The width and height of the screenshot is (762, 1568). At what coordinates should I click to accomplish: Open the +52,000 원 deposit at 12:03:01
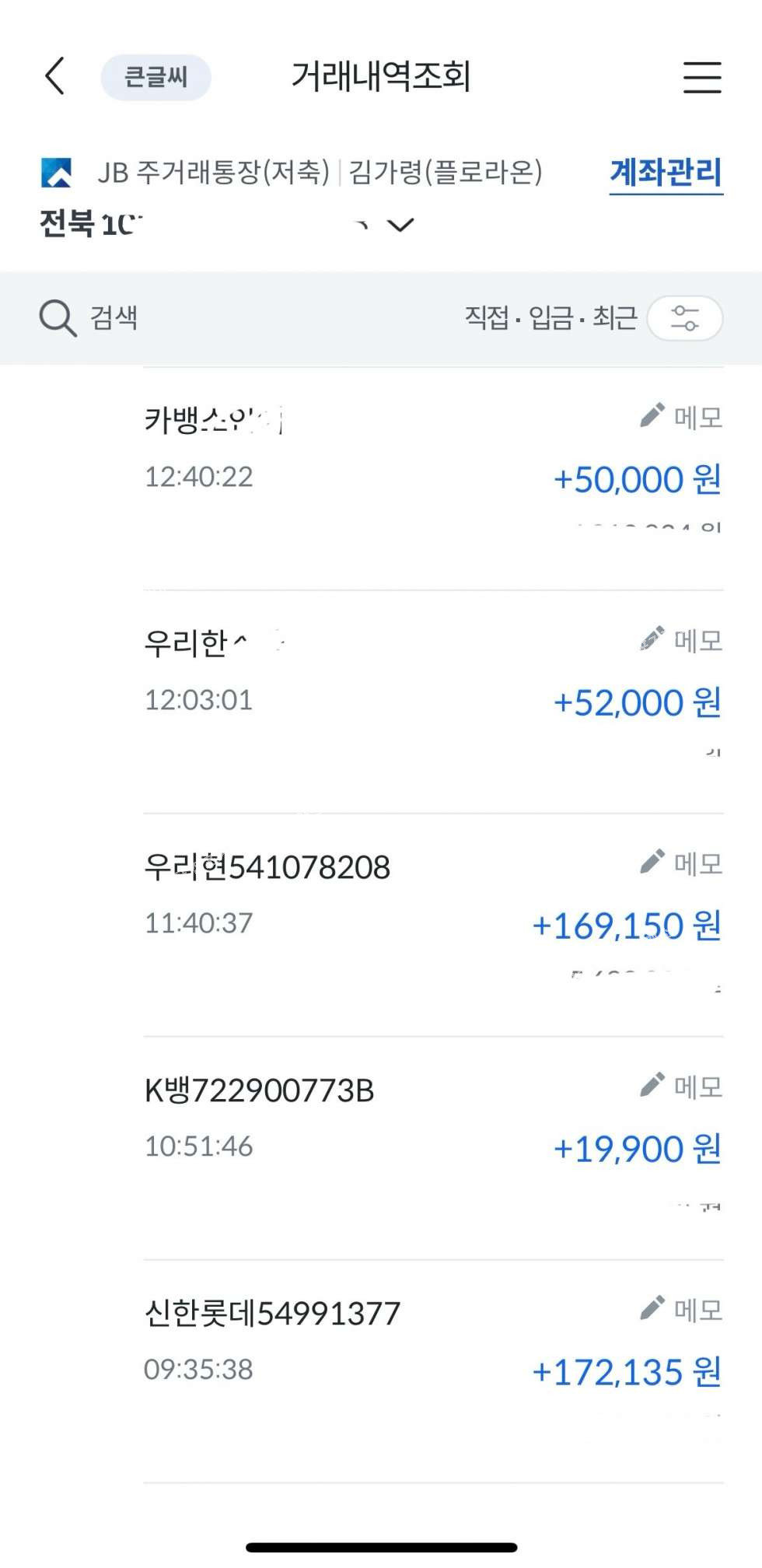click(x=637, y=703)
